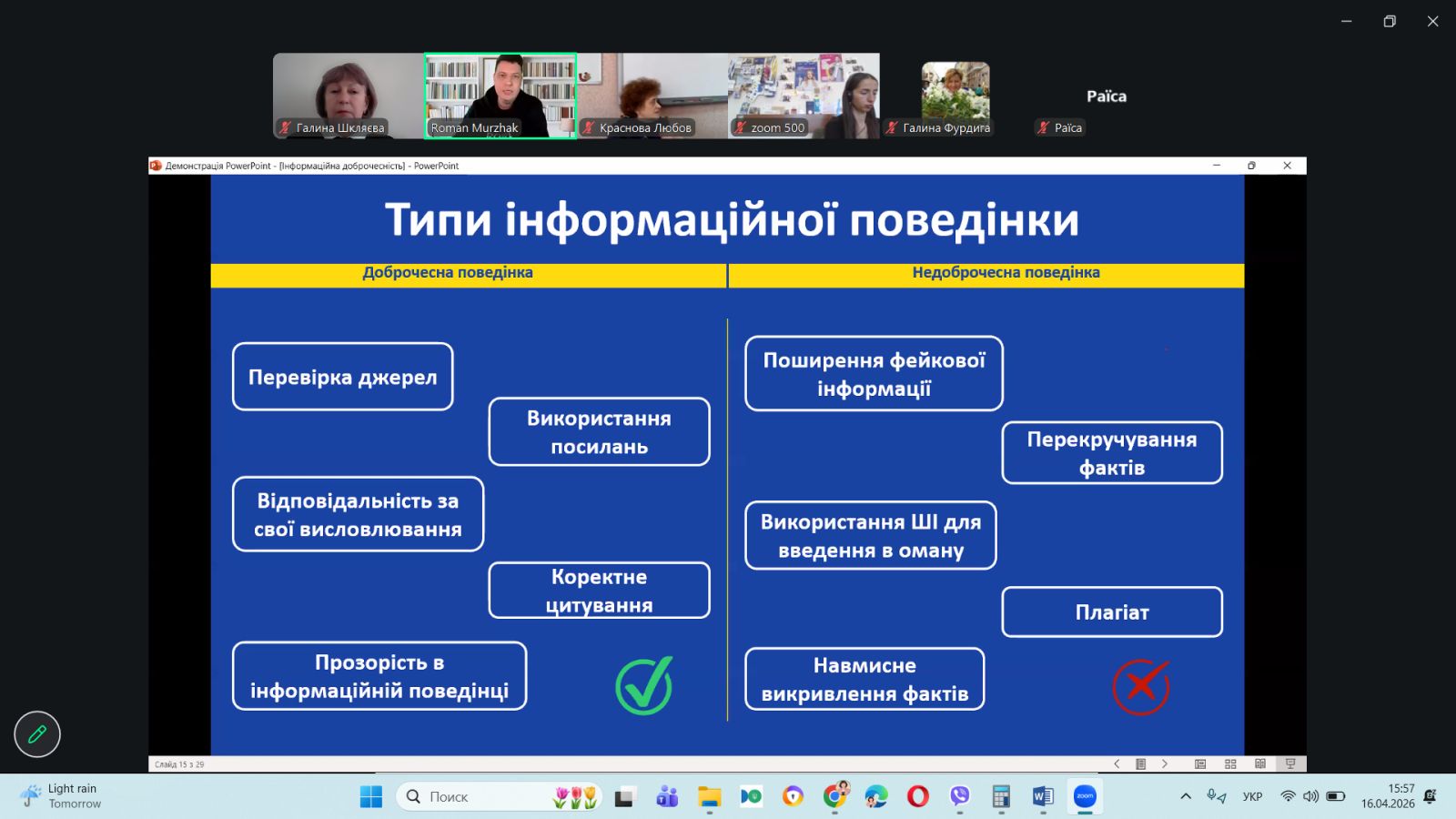Toggle do-not-disturb notification bell

(1430, 797)
